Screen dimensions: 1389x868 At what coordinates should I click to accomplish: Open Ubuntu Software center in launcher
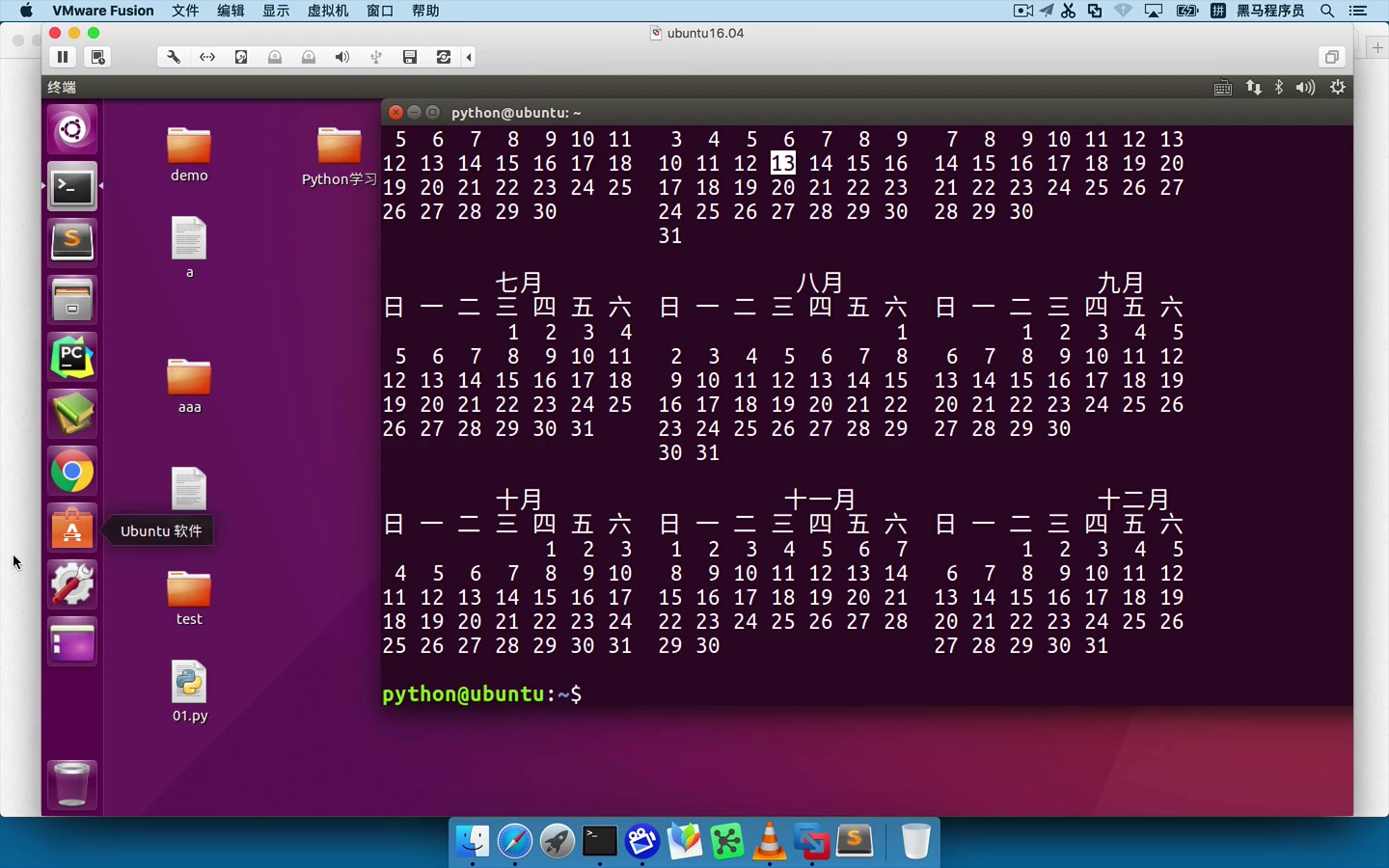[72, 529]
